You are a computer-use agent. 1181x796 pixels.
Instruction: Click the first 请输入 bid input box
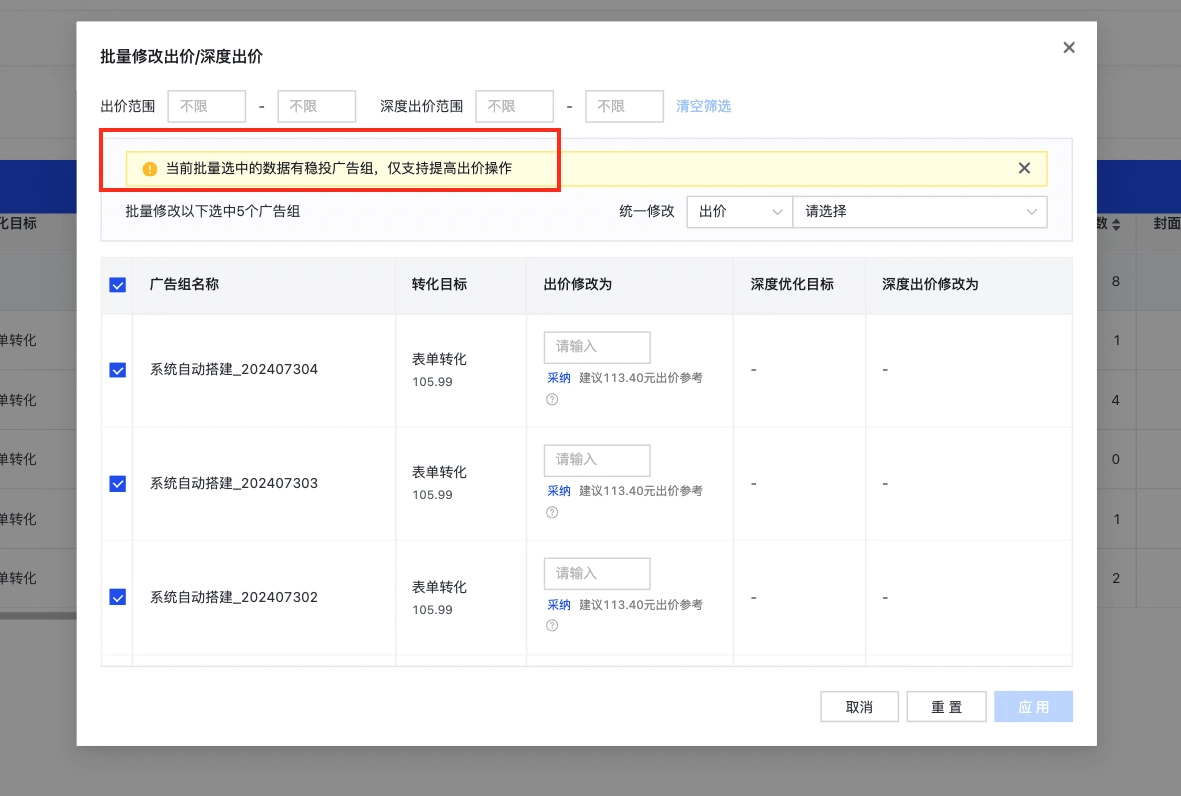pyautogui.click(x=596, y=347)
